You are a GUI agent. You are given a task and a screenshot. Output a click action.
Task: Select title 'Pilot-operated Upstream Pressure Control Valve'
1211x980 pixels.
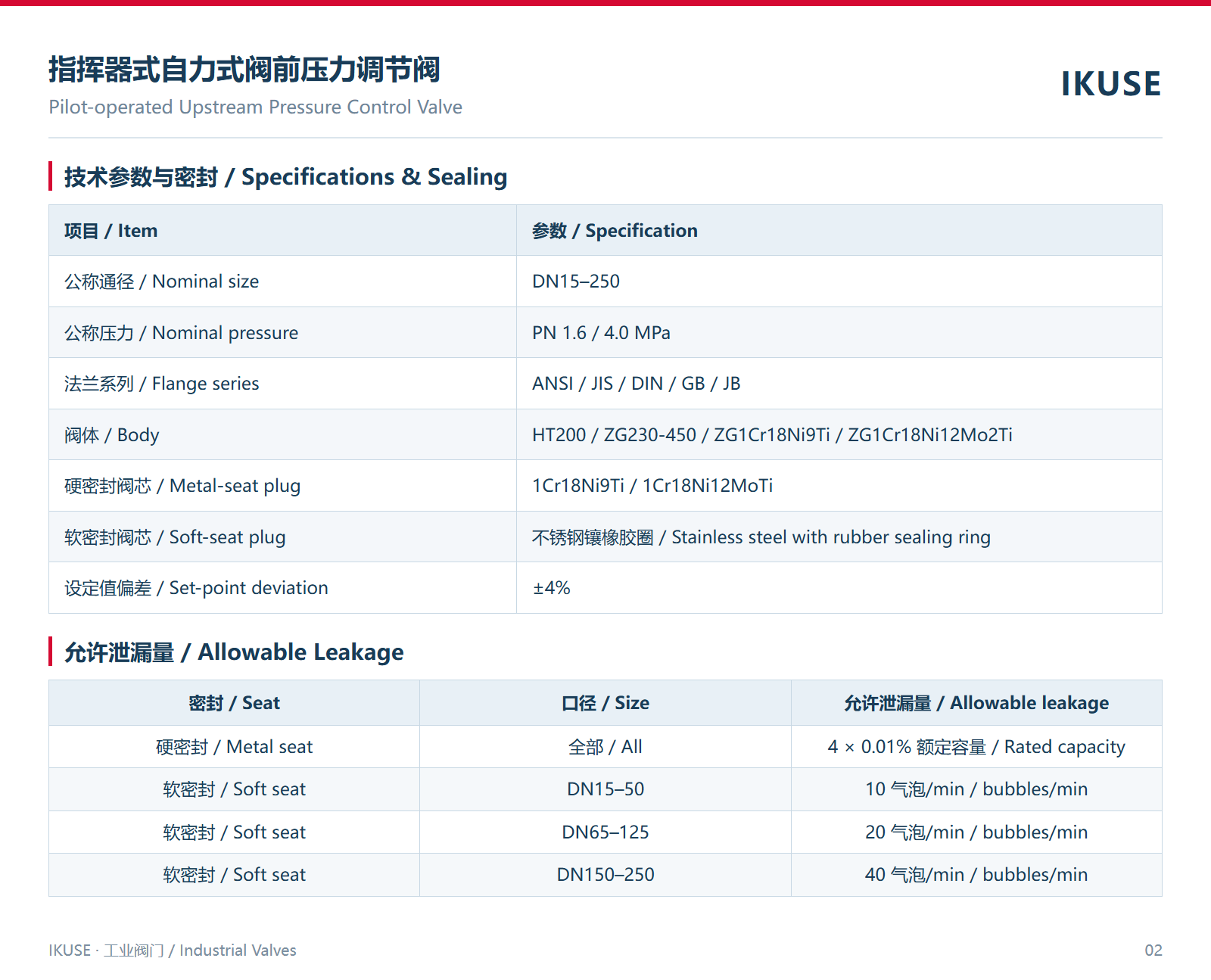pos(255,107)
